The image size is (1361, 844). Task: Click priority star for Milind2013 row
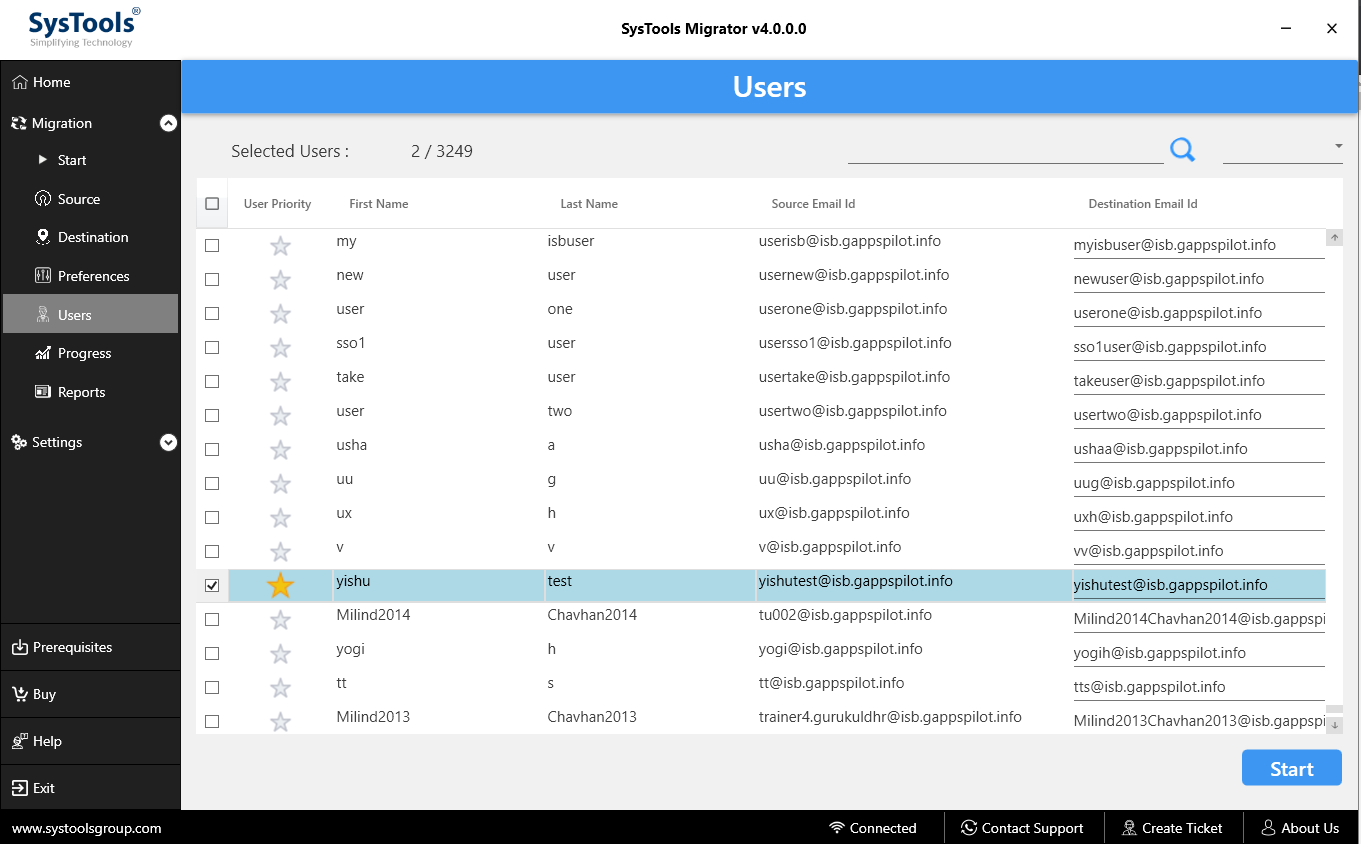coord(281,722)
